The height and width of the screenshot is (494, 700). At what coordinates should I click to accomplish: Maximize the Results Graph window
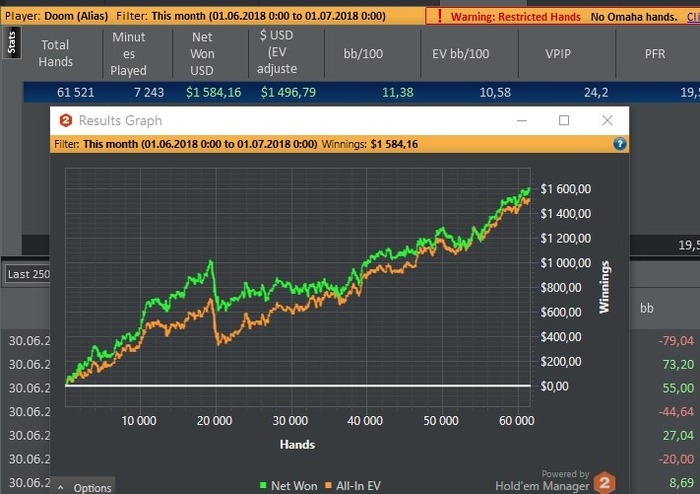564,120
